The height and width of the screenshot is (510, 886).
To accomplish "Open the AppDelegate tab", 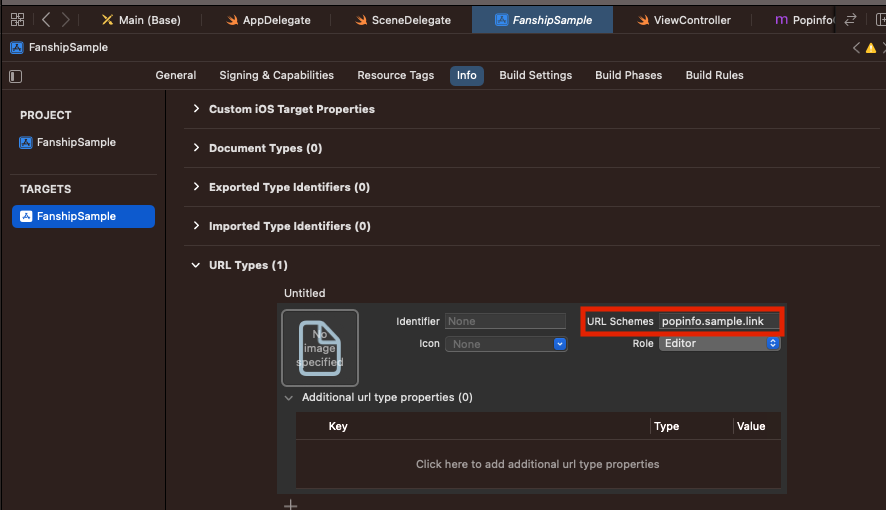I will pyautogui.click(x=268, y=20).
